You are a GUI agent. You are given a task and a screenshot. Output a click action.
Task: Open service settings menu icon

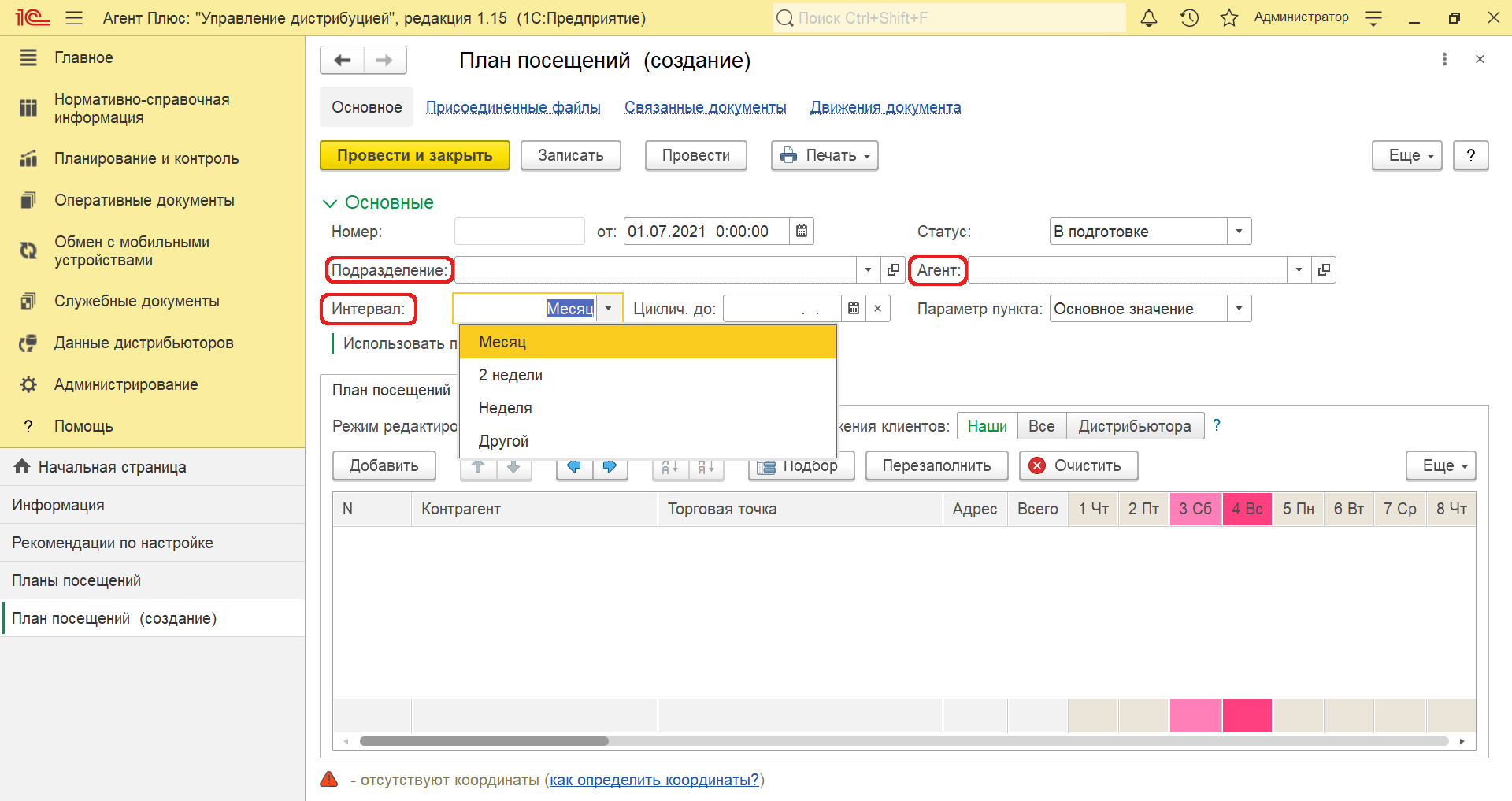point(1373,17)
